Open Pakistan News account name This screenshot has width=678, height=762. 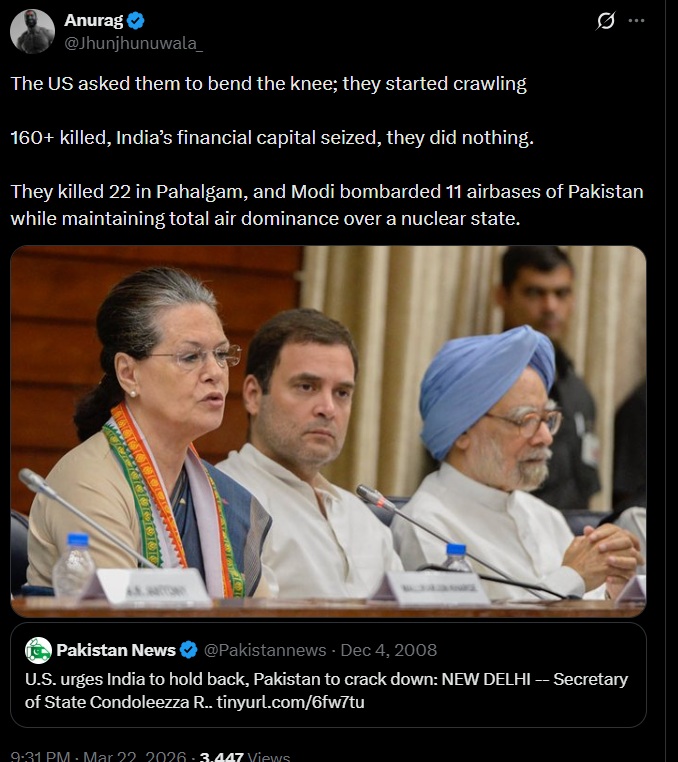point(116,650)
